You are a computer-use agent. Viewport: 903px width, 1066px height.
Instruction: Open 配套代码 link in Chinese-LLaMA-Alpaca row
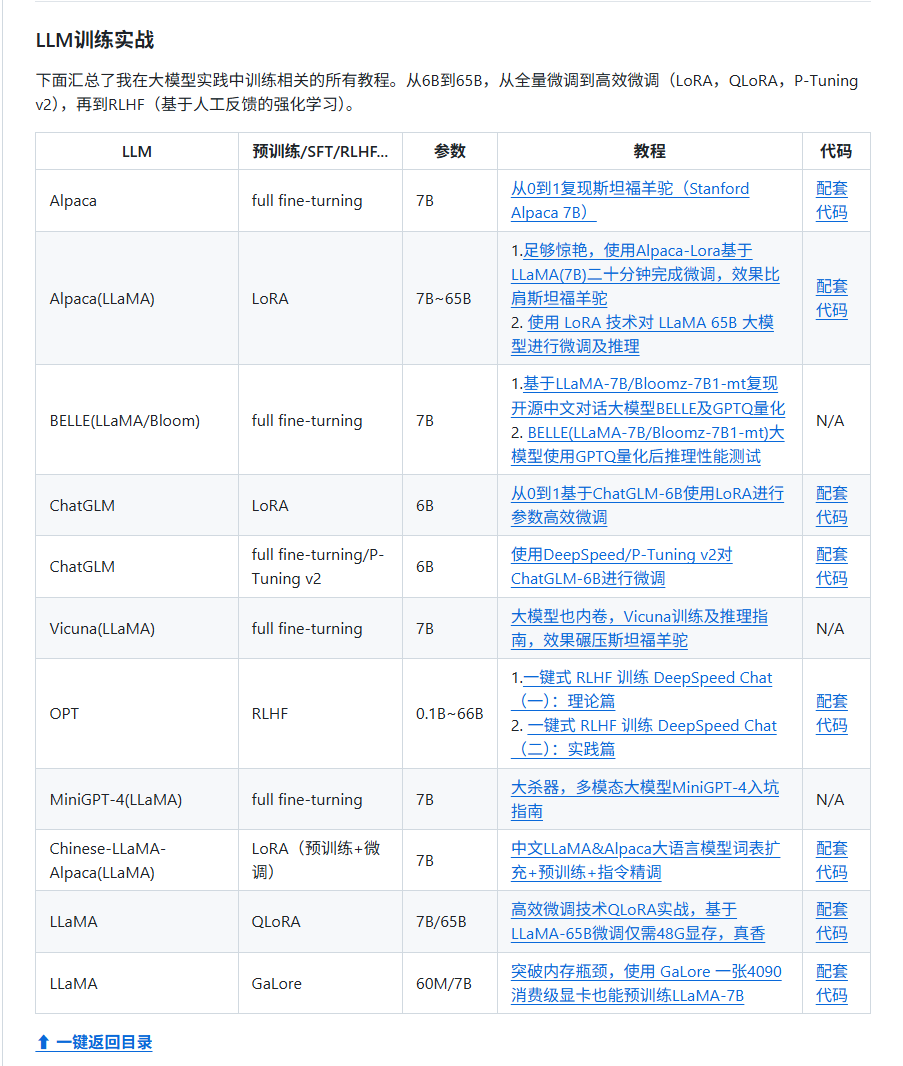832,860
